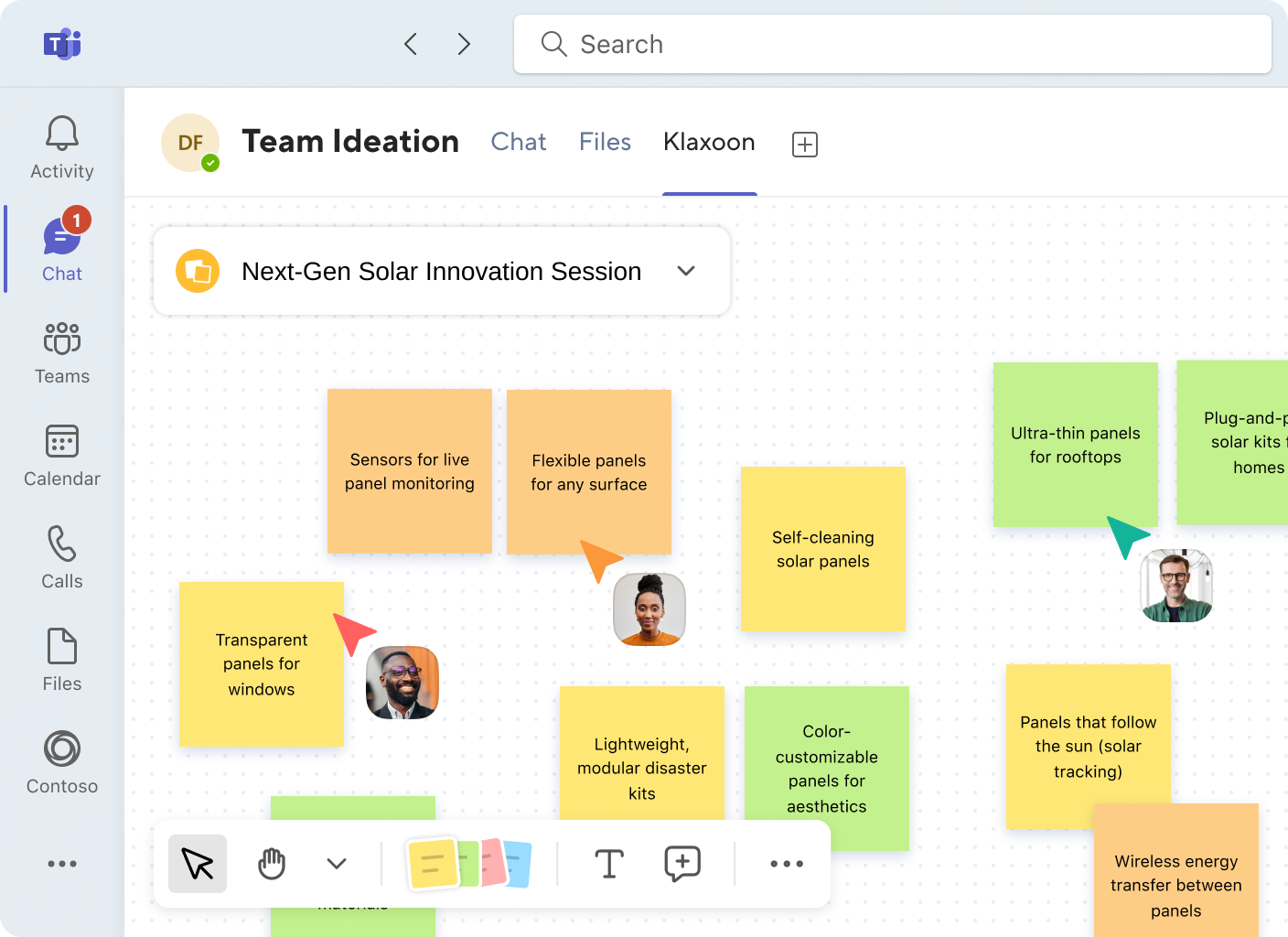Open the Activity panel in Teams
The height and width of the screenshot is (937, 1288).
click(61, 146)
